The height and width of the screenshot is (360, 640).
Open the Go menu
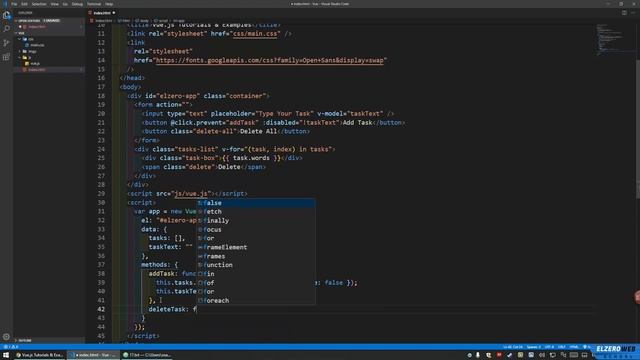(x=65, y=4)
